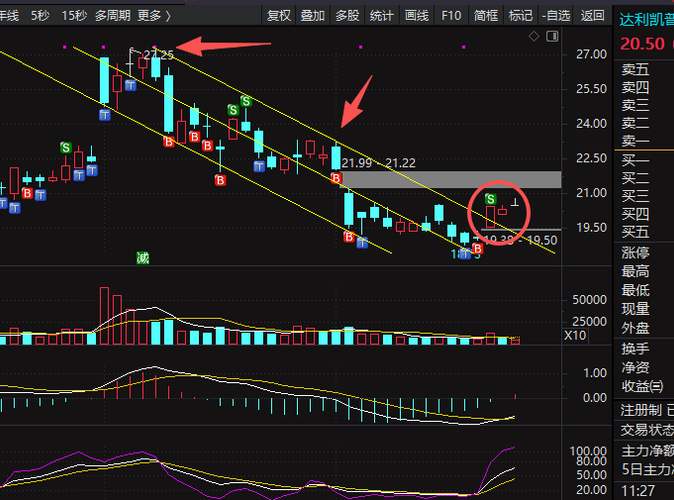Open the F10 company info
The width and height of the screenshot is (674, 500).
[451, 16]
